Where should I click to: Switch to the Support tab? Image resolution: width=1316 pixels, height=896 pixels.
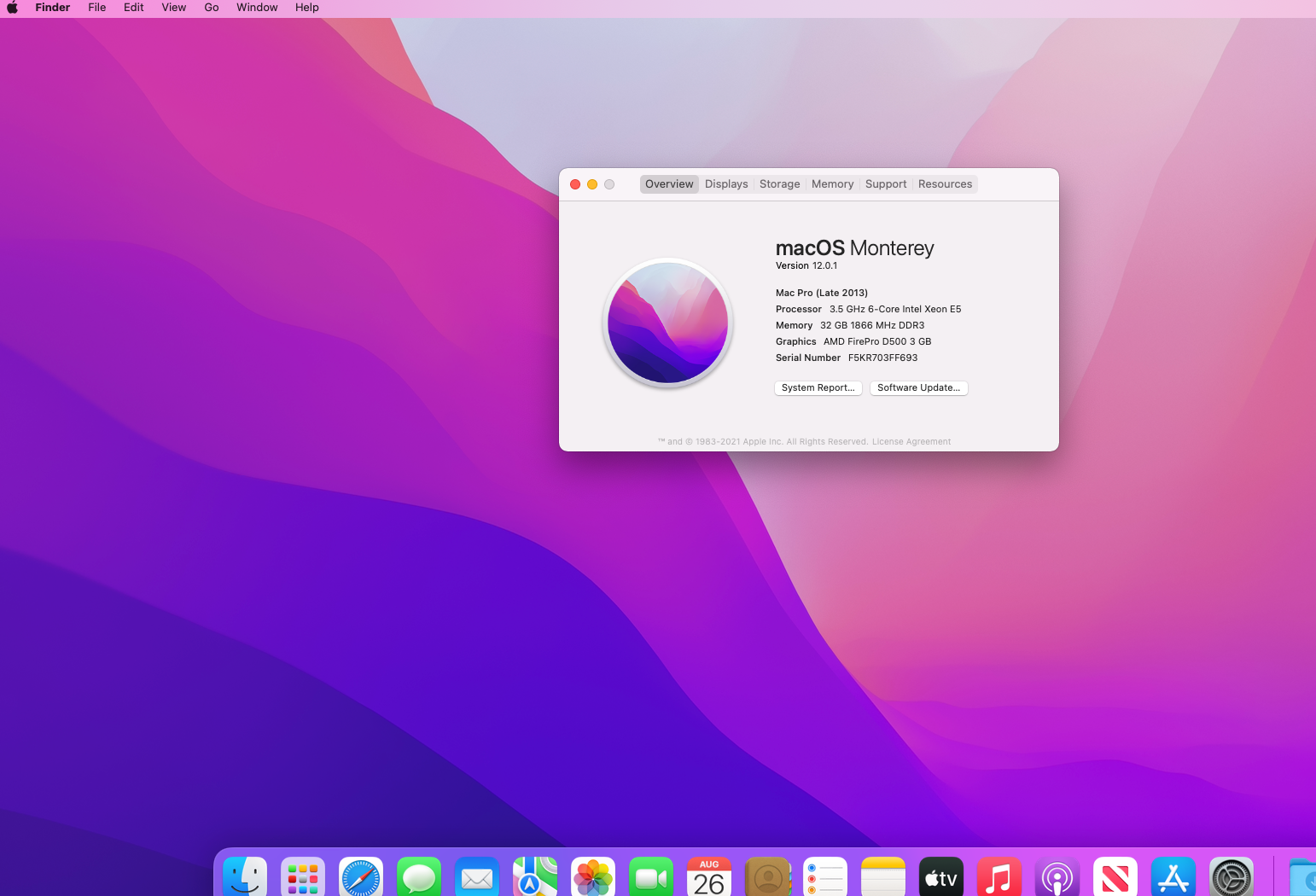pos(886,184)
